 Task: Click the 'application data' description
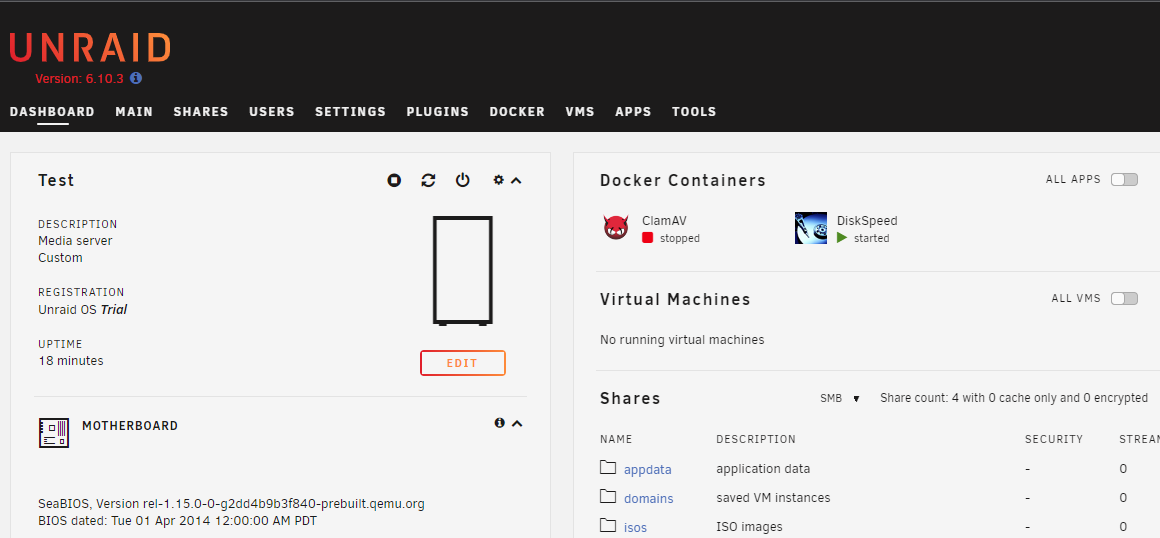[x=763, y=468]
